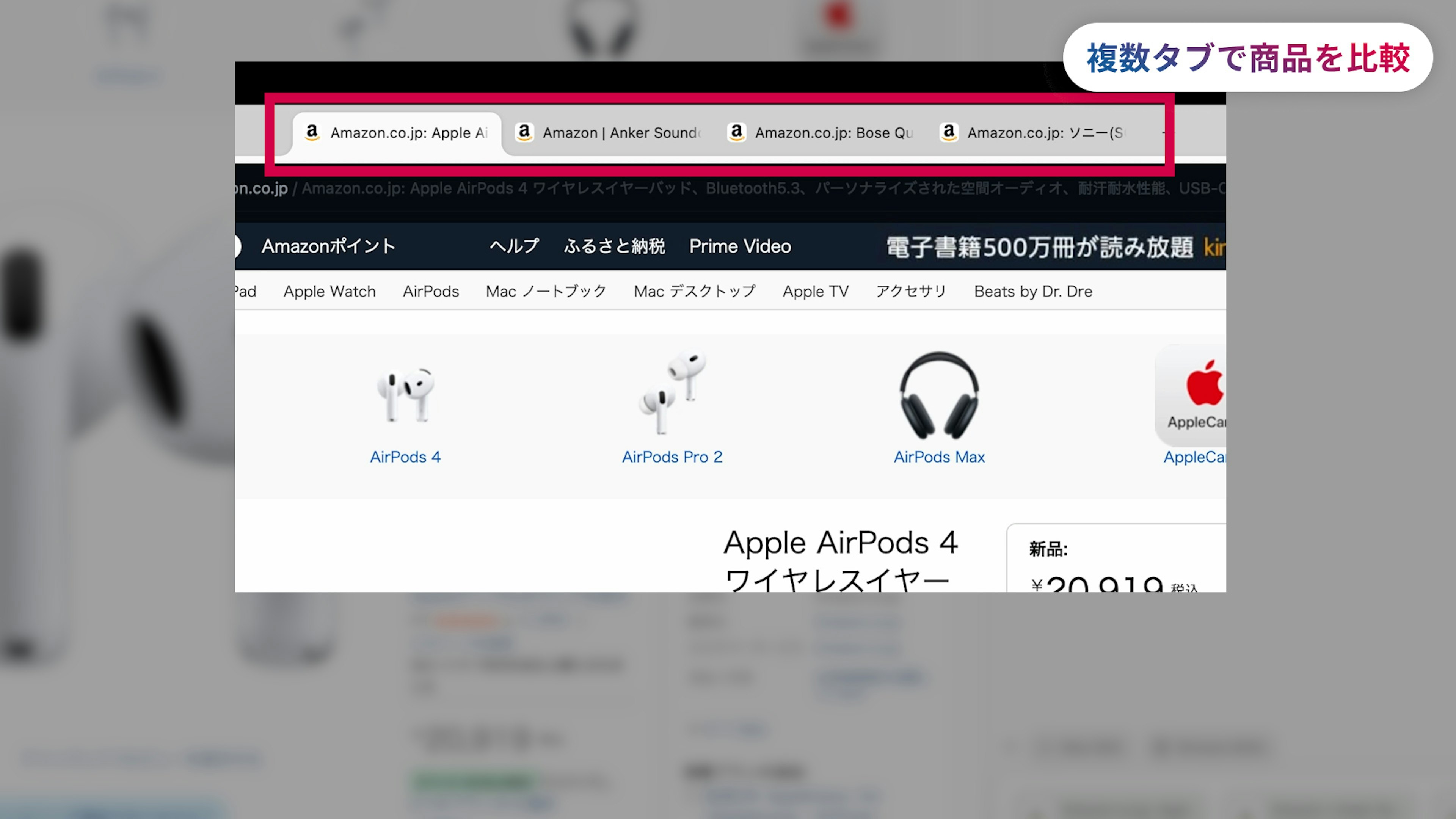
Task: Click the AirPods 4 product image
Action: pyautogui.click(x=405, y=395)
